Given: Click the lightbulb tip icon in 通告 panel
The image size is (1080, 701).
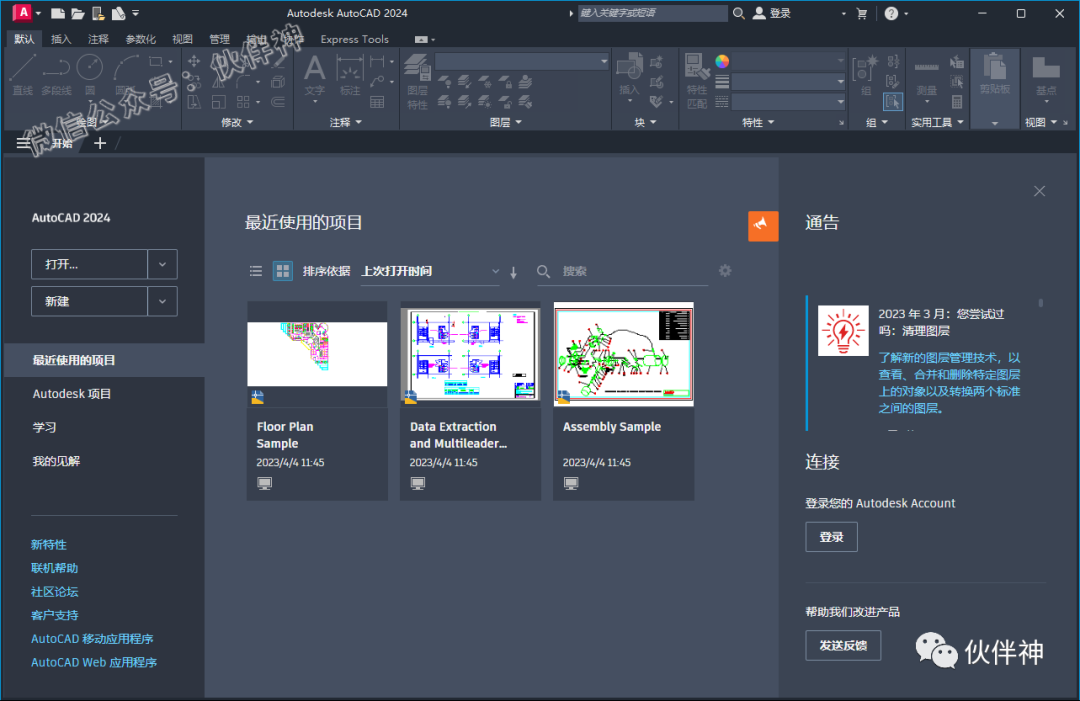Looking at the screenshot, I should [843, 331].
